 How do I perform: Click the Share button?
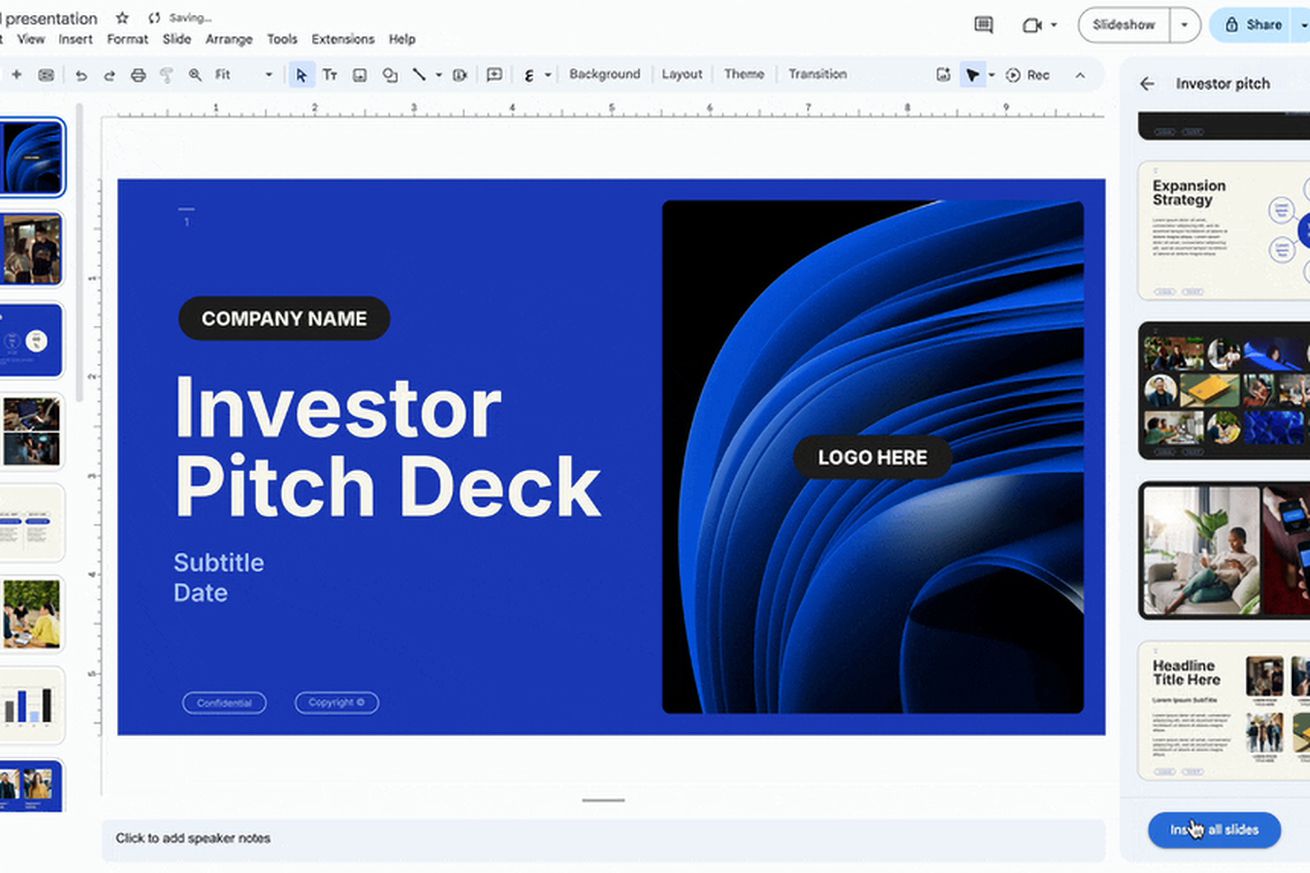click(1254, 25)
